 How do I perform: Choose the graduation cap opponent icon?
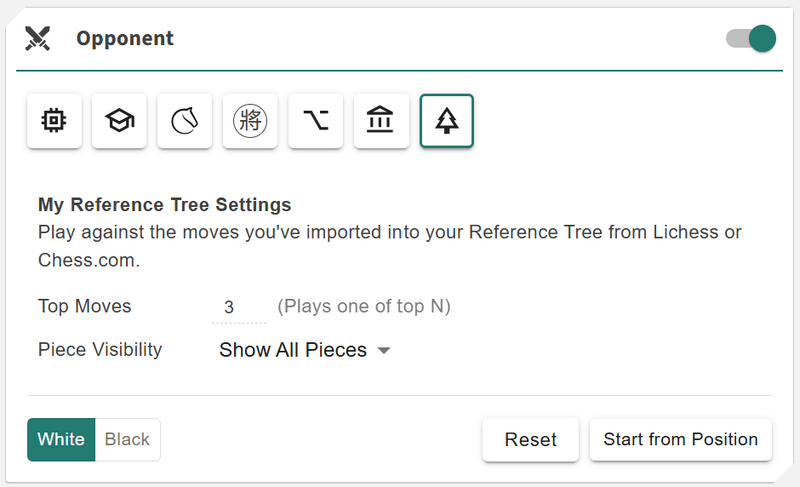click(119, 121)
